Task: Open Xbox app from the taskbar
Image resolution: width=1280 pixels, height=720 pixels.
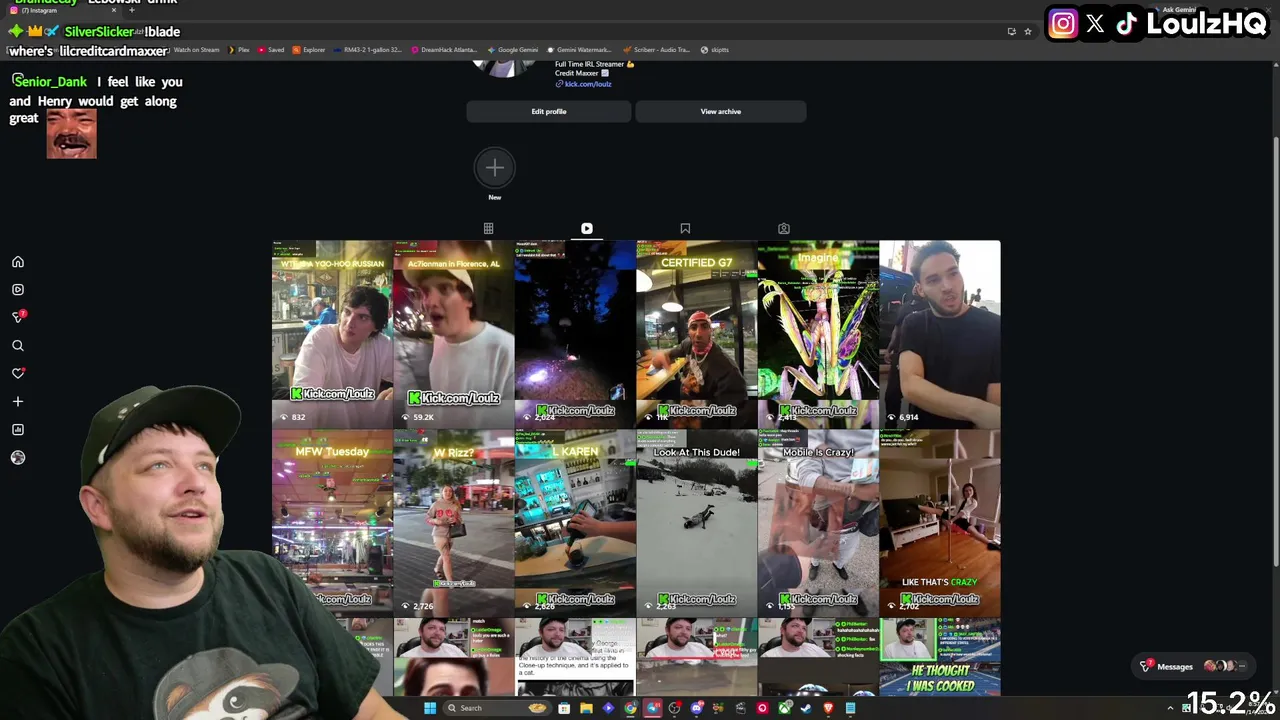Action: point(784,708)
